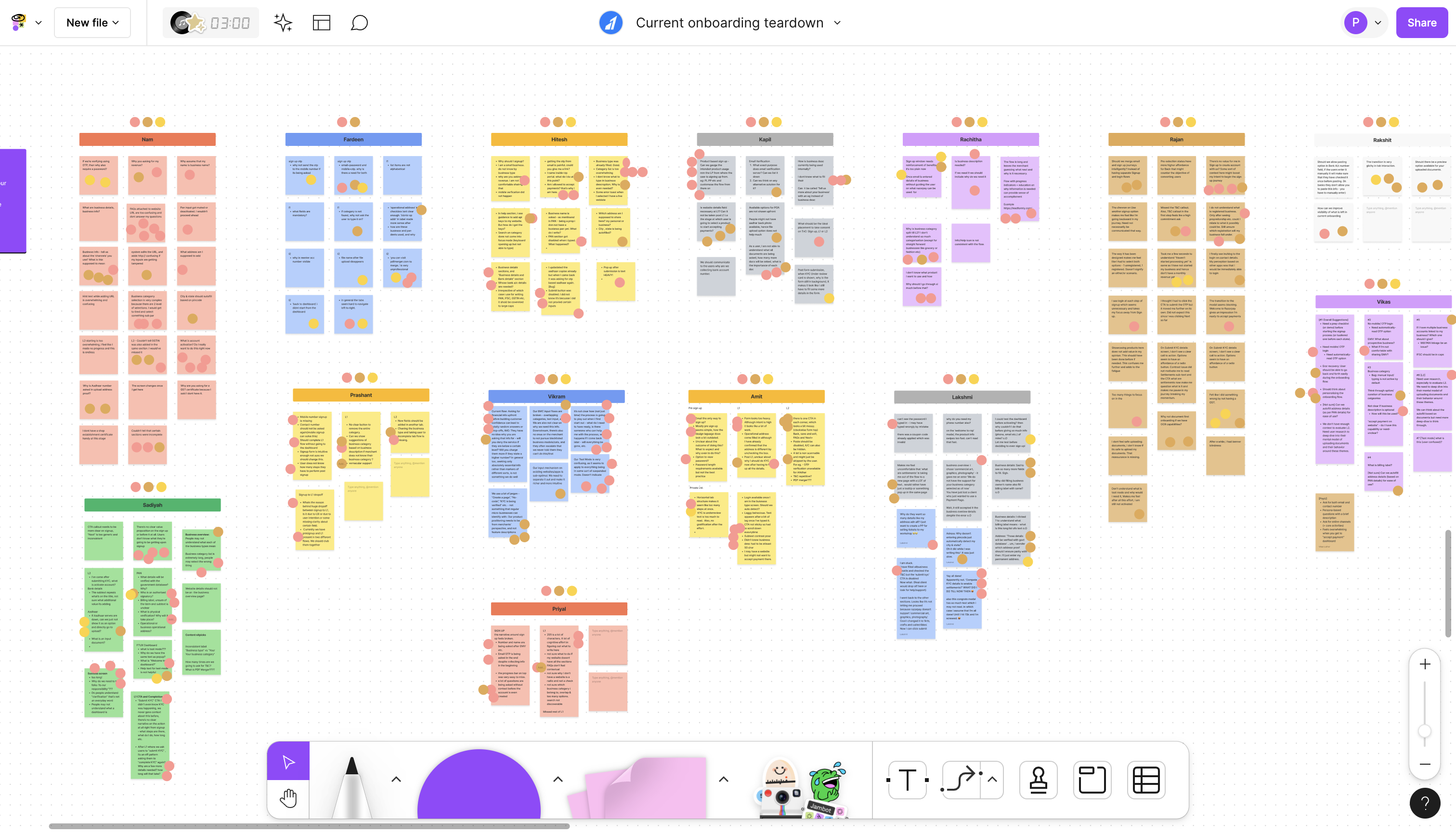
Task: Expand the main menu dropdown arrow
Action: coord(39,23)
